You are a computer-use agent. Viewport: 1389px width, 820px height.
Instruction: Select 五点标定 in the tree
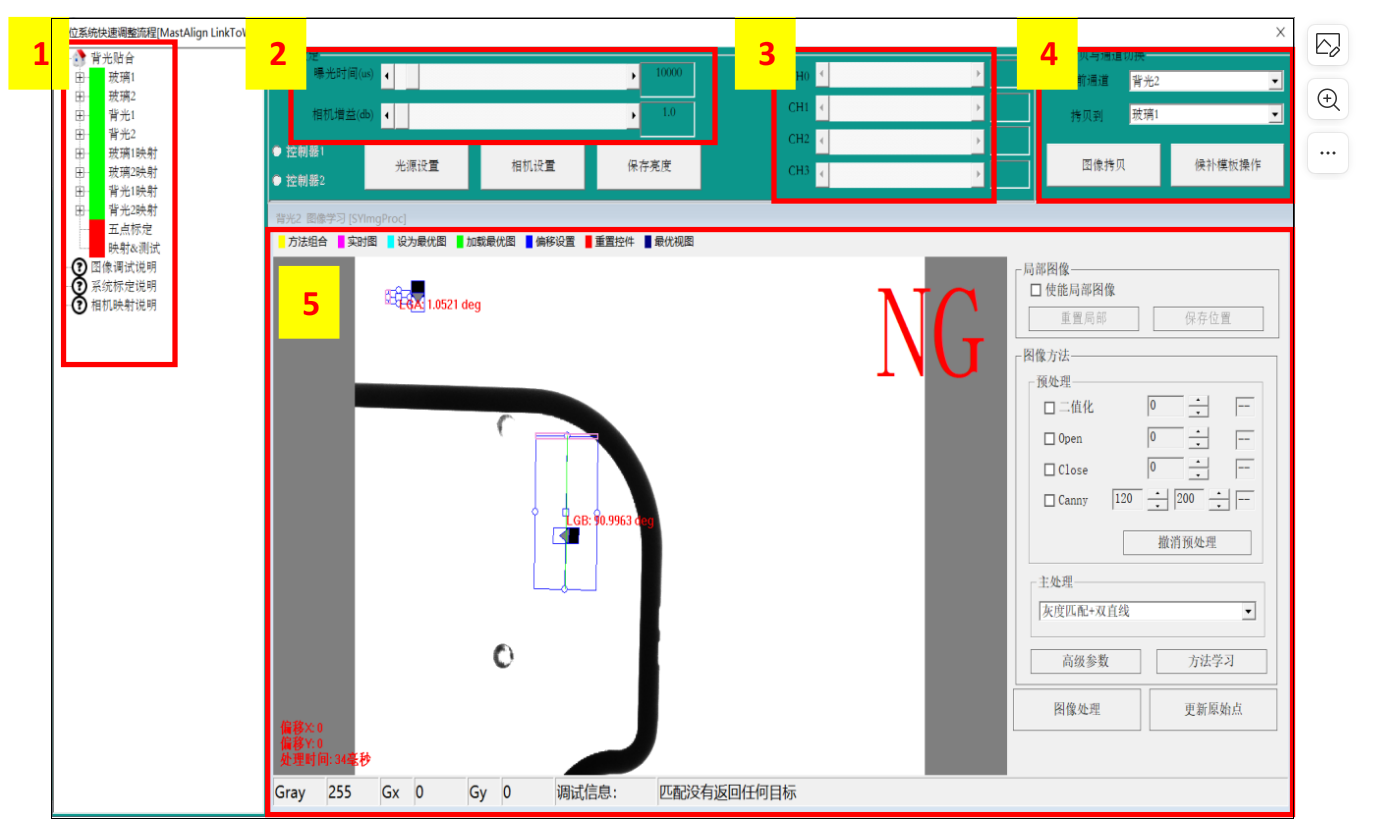point(129,229)
